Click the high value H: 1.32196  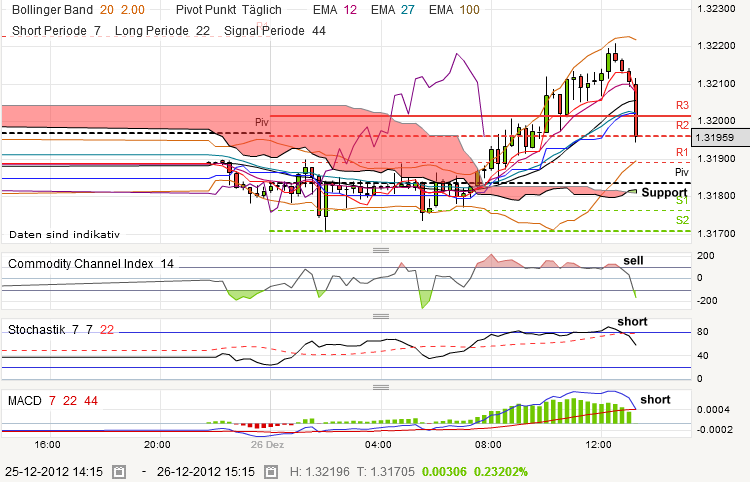click(320, 472)
